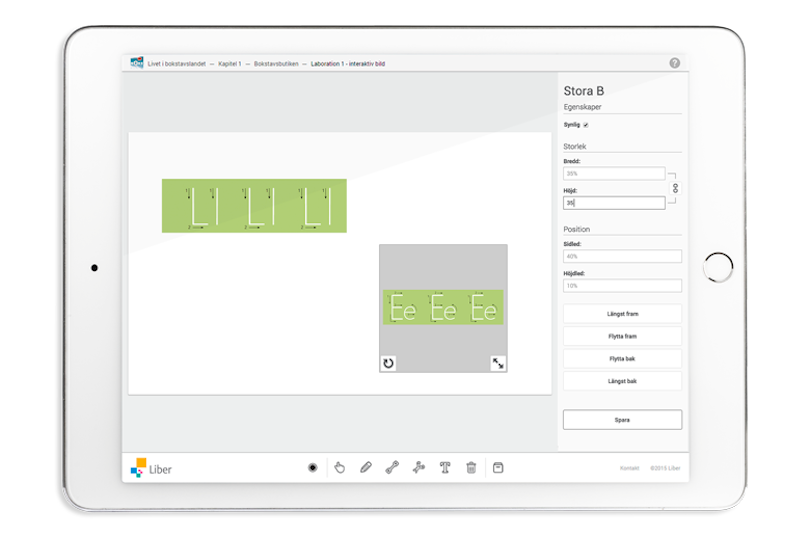Click the resize handle on Ee image

tap(498, 363)
